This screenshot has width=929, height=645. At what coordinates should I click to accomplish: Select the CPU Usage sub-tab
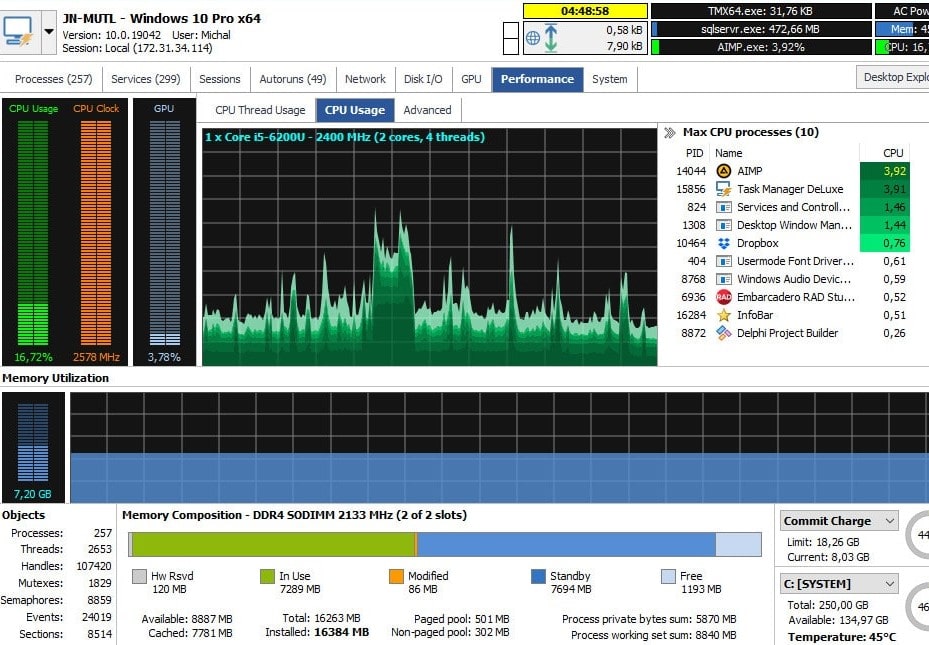click(355, 110)
